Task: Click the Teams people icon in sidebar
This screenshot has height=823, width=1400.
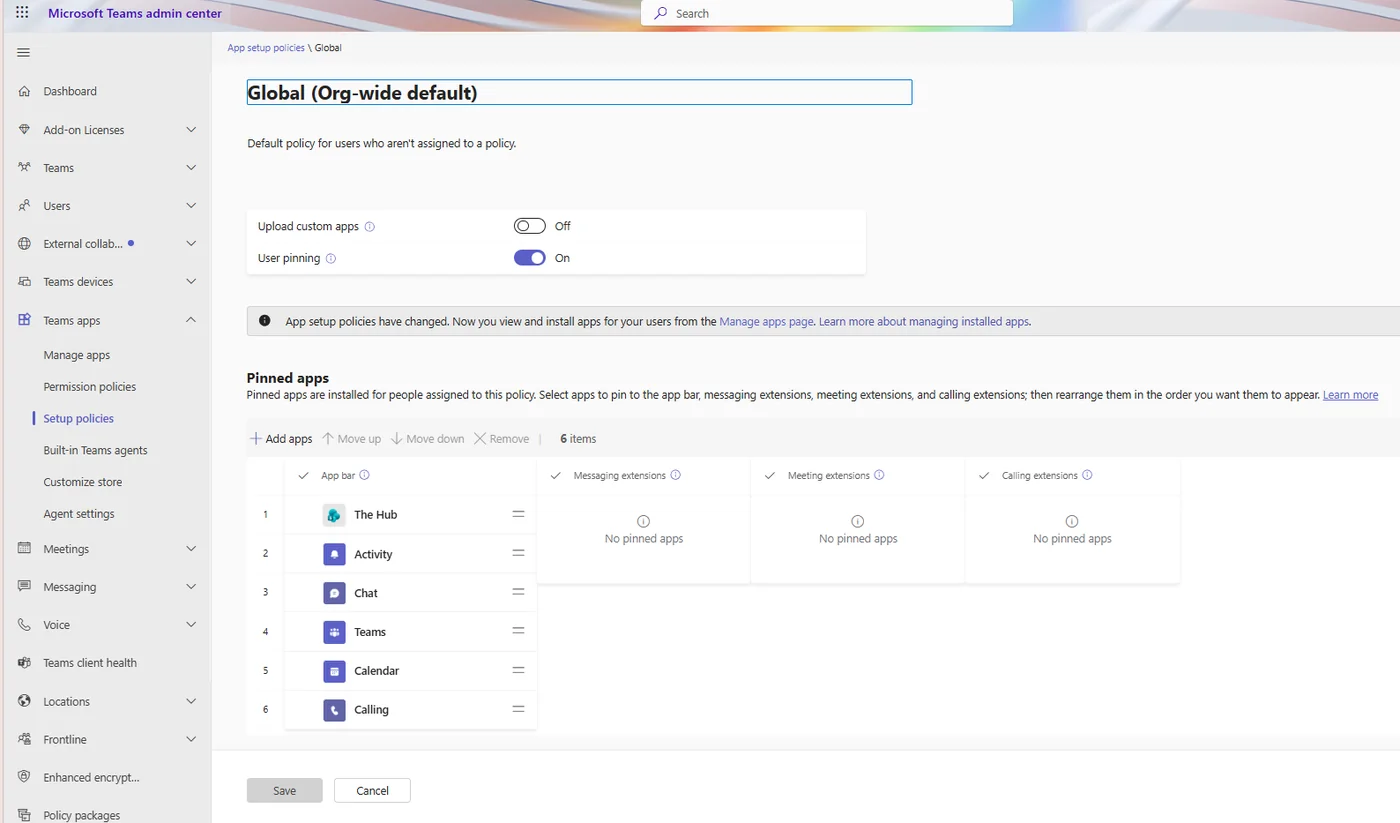Action: pyautogui.click(x=24, y=168)
